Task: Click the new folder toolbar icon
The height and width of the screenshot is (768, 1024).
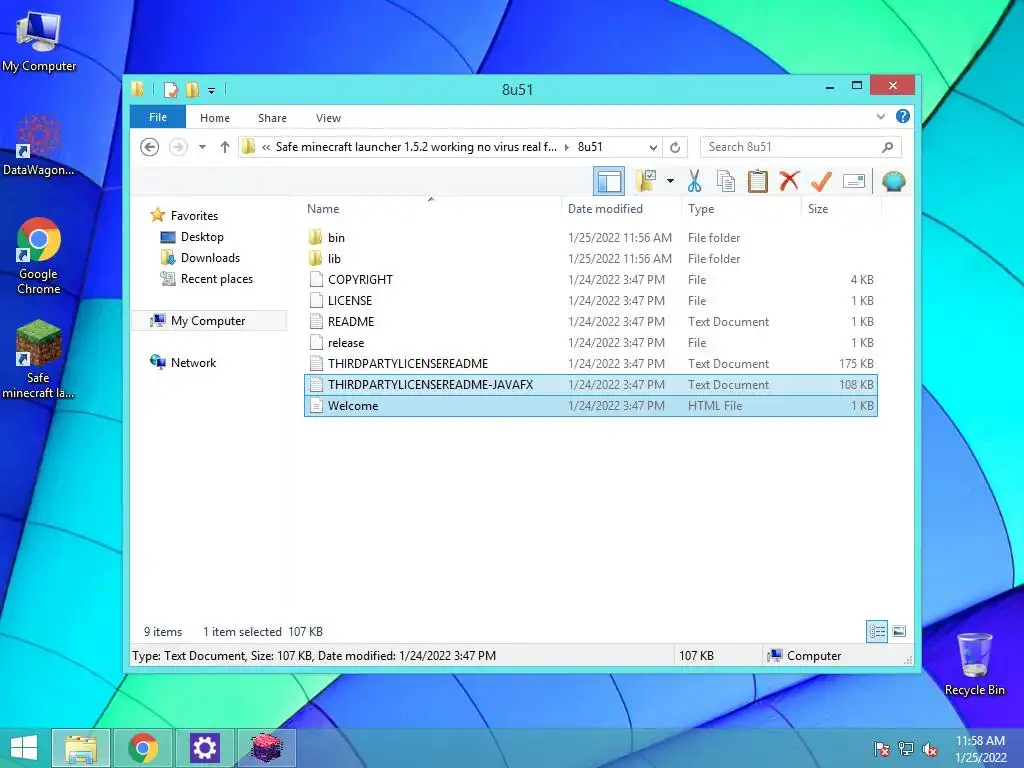Action: tap(646, 181)
